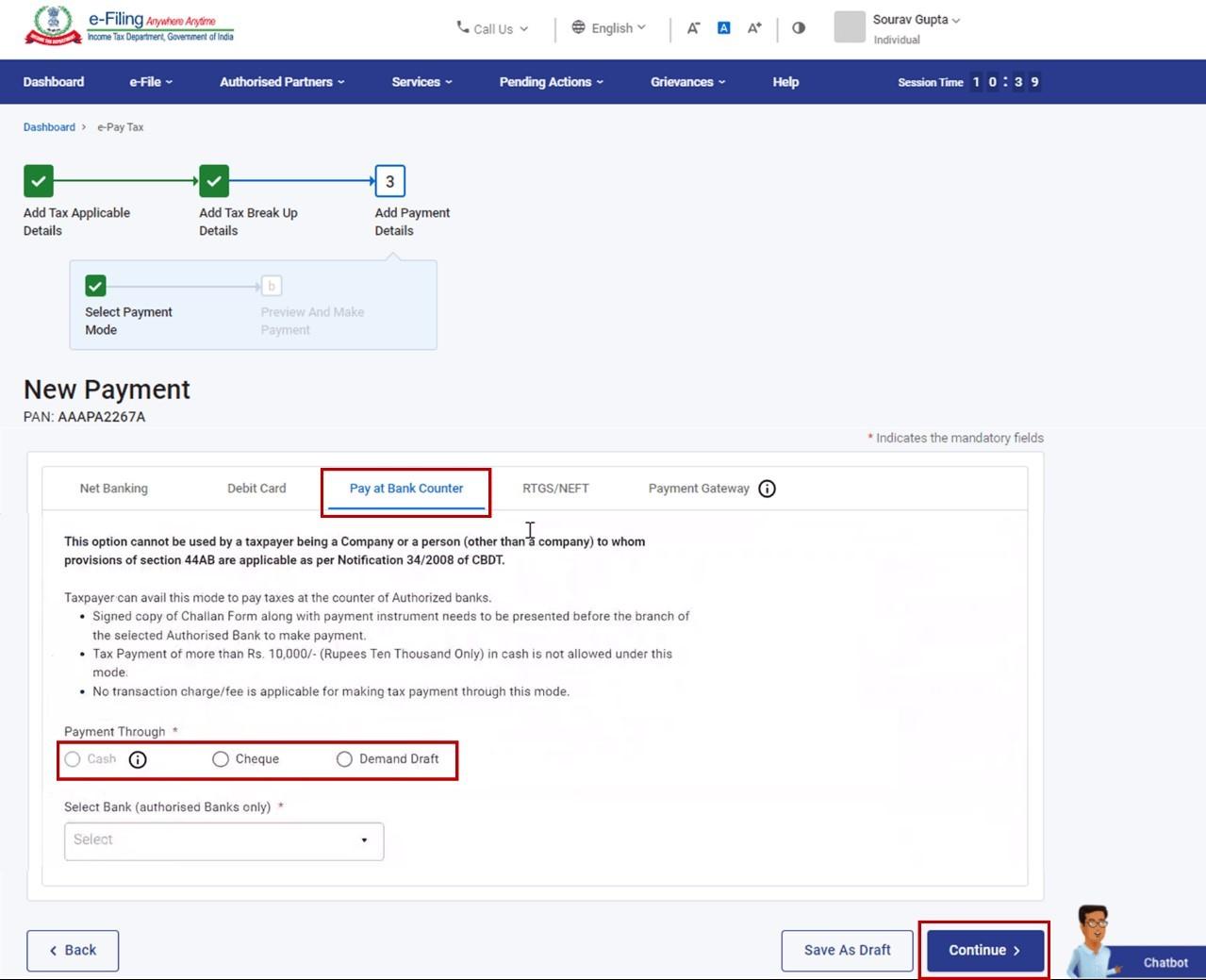1206x980 pixels.
Task: Toggle the dark mode contrast icon
Action: click(x=798, y=28)
